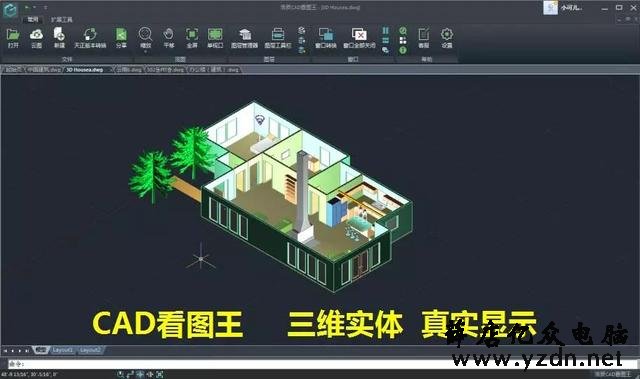Image resolution: width=640 pixels, height=379 pixels.
Task: Open the 客服 (Customer service) icon
Action: click(x=424, y=34)
